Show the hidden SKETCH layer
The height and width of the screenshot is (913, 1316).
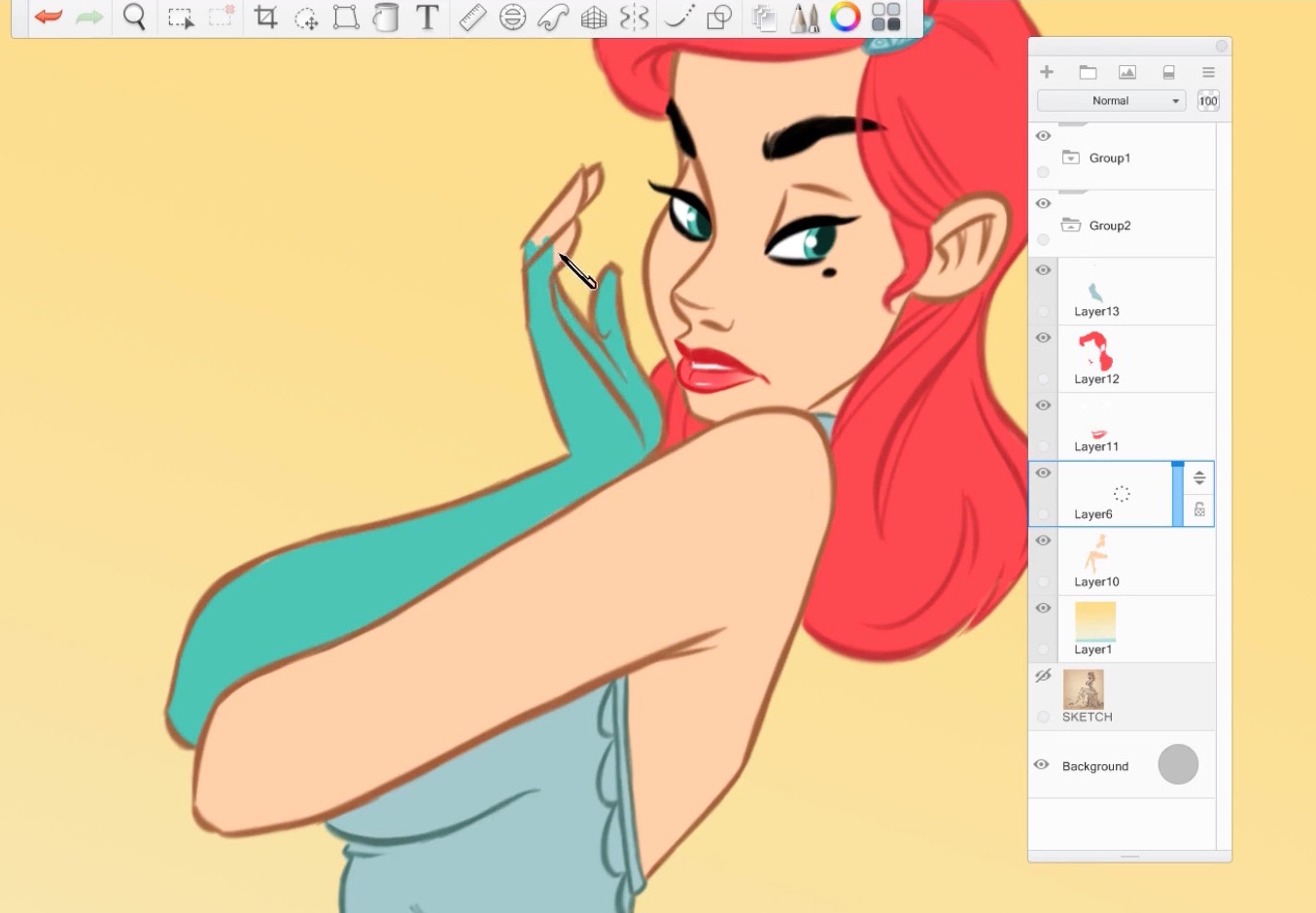point(1043,675)
